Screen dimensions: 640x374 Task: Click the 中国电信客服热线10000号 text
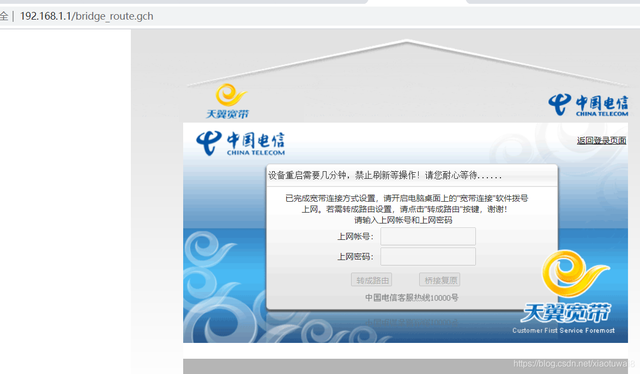pyautogui.click(x=411, y=298)
